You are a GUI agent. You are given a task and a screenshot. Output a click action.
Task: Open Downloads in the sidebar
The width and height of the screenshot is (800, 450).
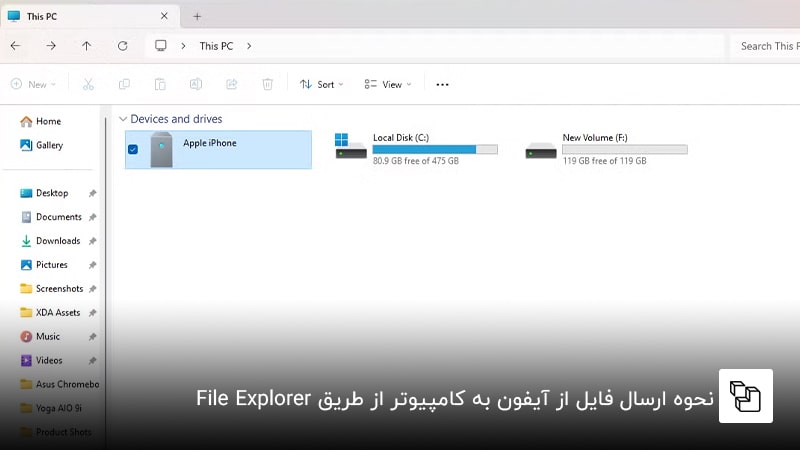[50, 241]
